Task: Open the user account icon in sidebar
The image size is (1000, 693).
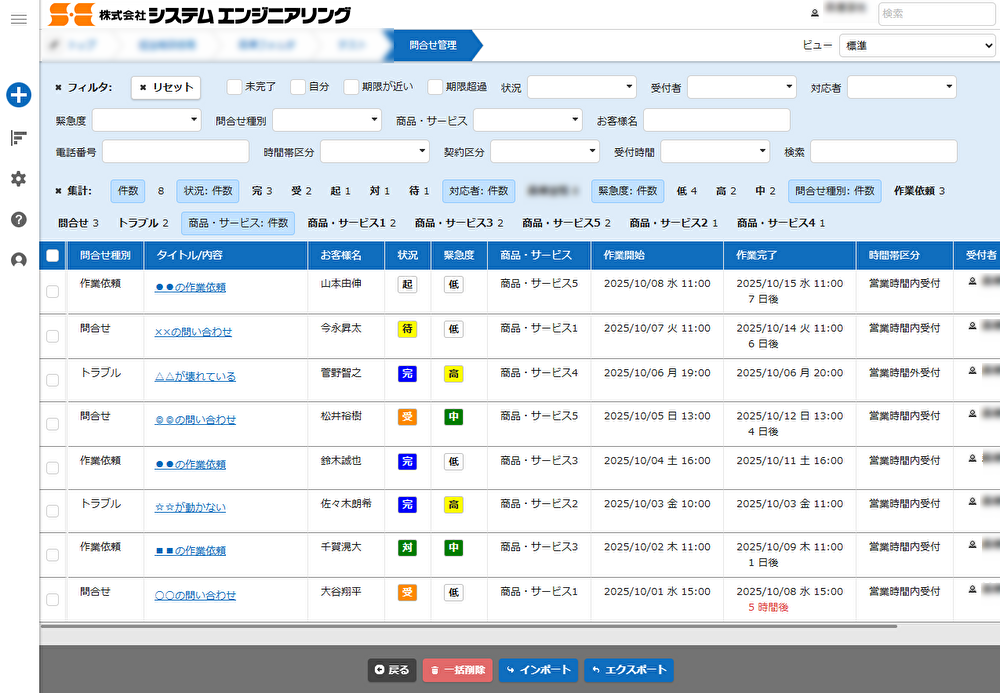Action: [x=18, y=260]
